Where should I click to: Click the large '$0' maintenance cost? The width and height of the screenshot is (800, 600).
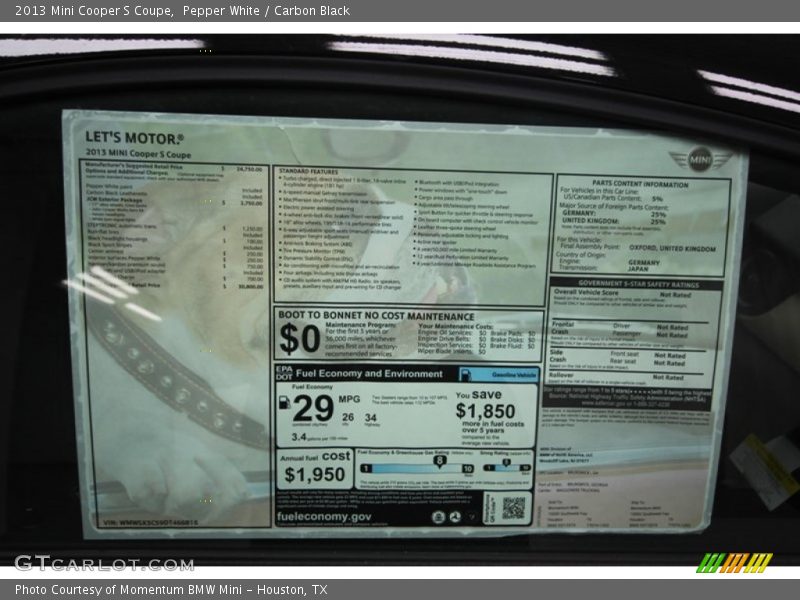click(299, 339)
